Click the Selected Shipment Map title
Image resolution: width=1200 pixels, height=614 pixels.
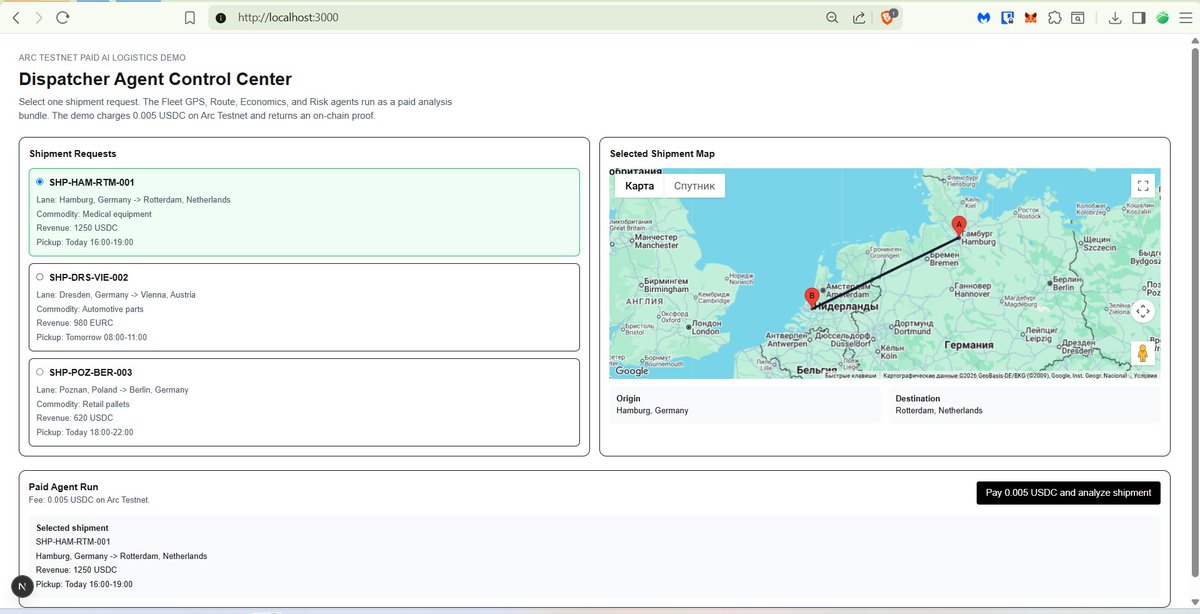[662, 154]
